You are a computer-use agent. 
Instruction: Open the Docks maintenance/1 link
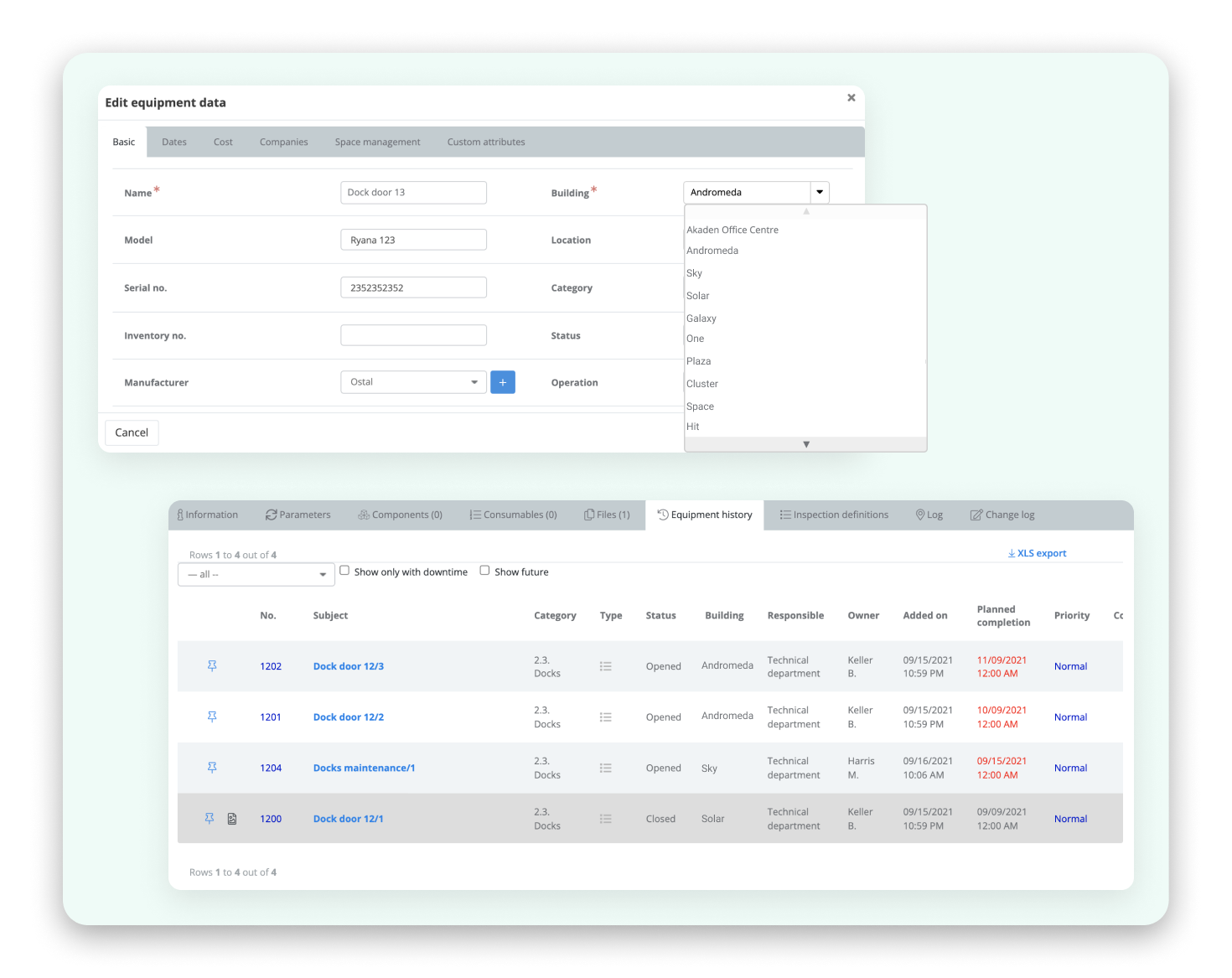tap(365, 768)
